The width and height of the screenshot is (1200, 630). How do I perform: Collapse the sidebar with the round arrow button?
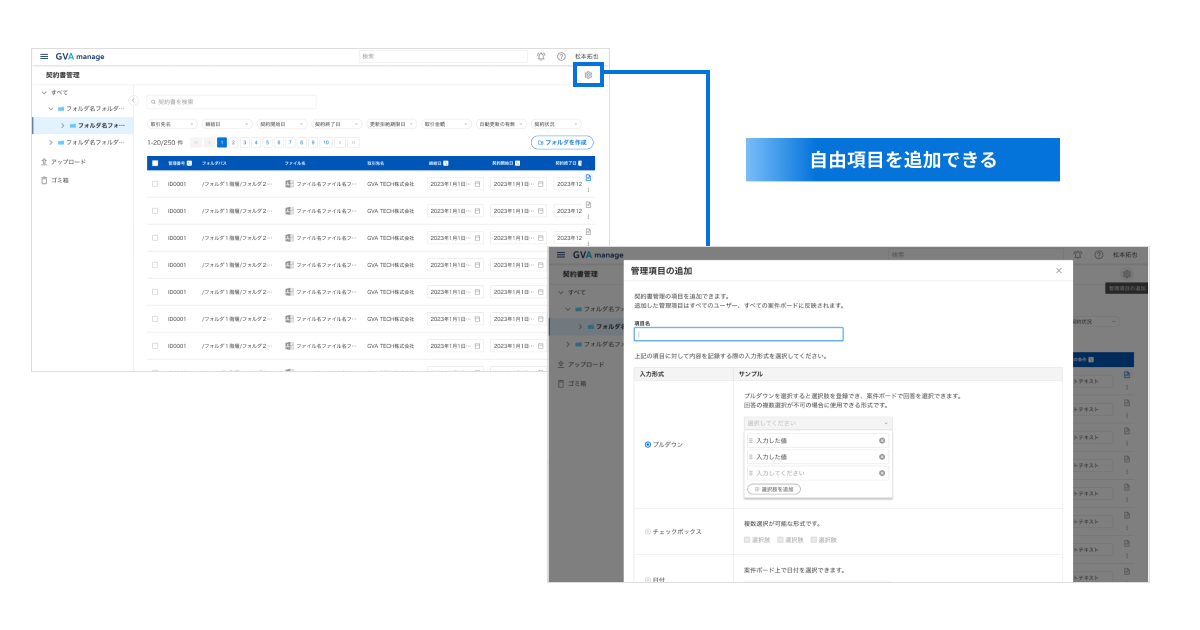tap(133, 99)
